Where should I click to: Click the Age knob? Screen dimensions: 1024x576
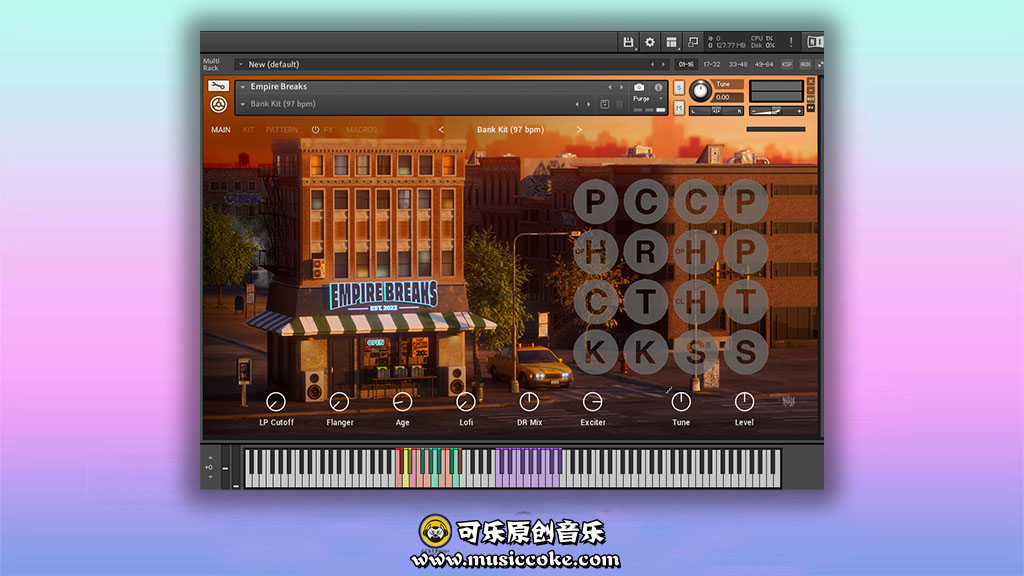point(402,402)
